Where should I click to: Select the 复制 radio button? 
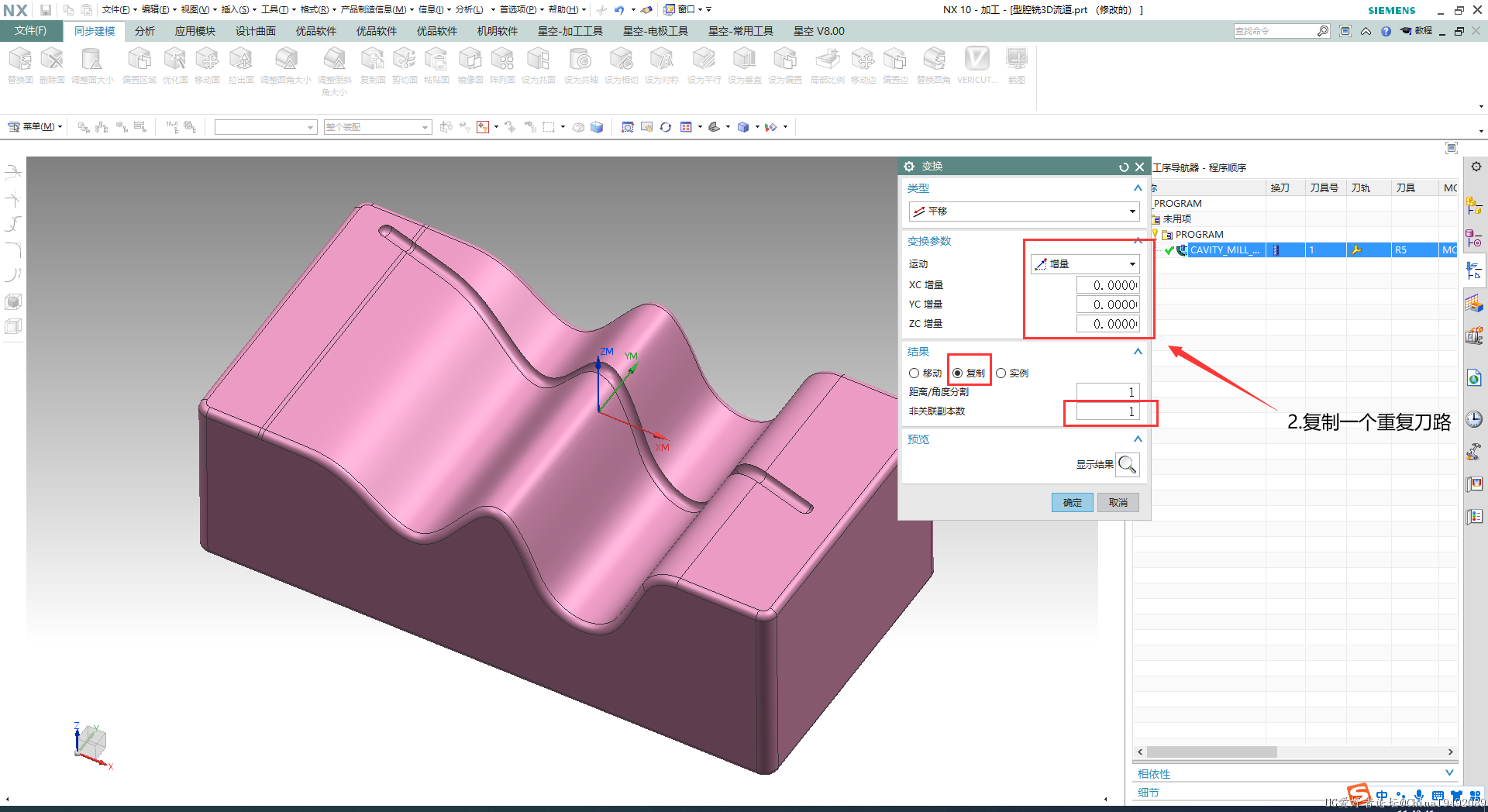click(x=958, y=373)
